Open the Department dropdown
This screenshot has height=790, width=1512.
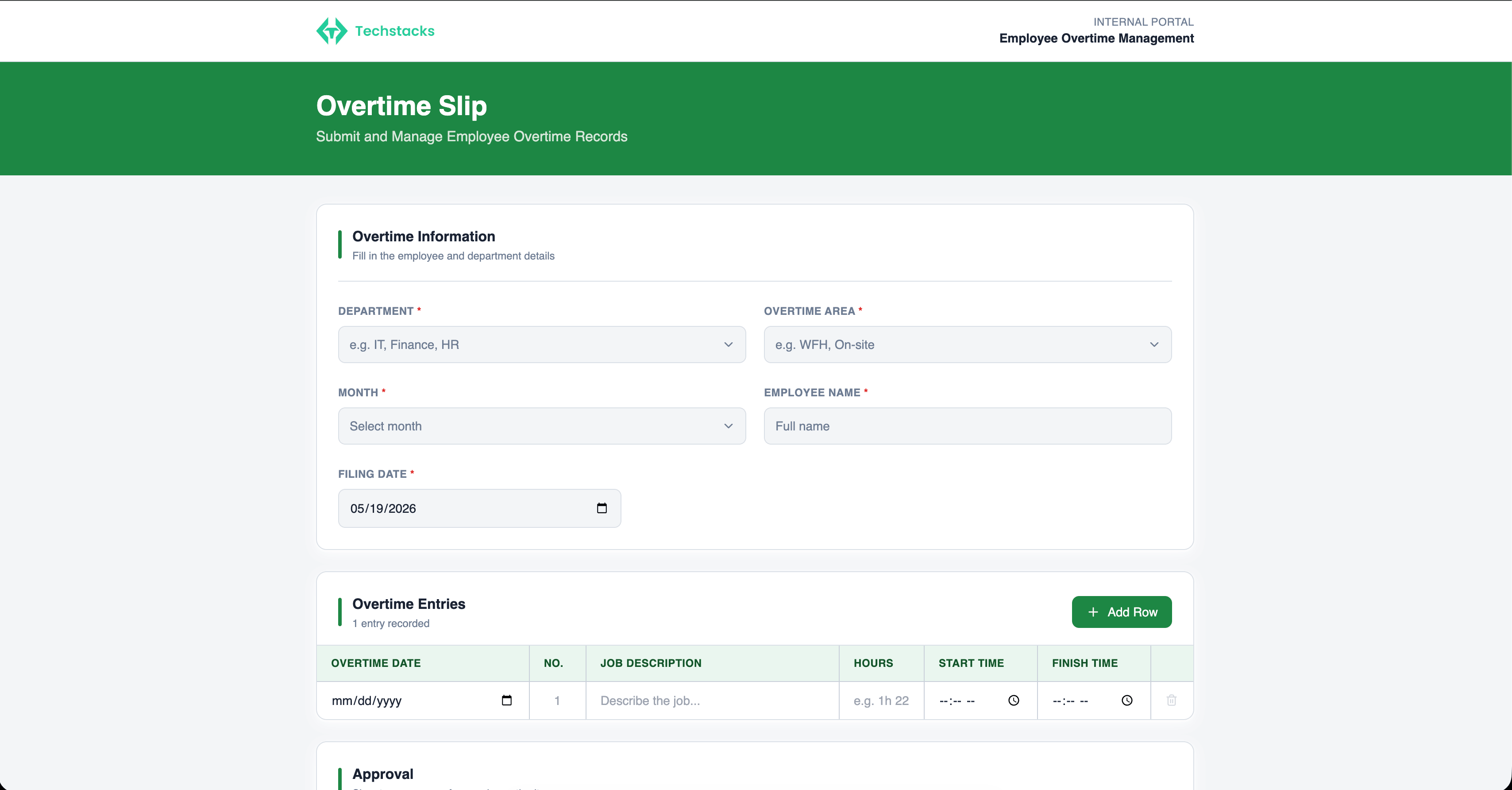pyautogui.click(x=542, y=345)
